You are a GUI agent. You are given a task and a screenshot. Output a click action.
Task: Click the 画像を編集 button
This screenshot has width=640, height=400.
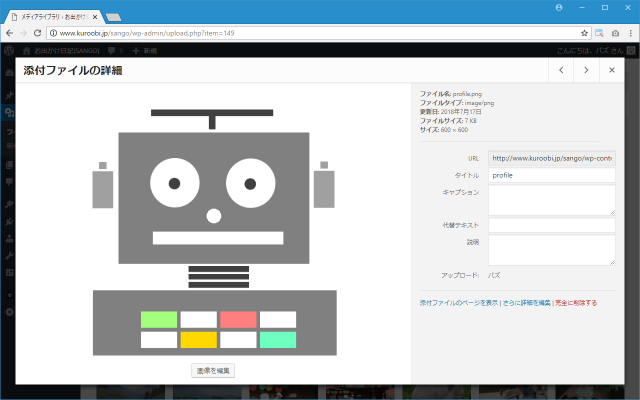click(x=213, y=370)
